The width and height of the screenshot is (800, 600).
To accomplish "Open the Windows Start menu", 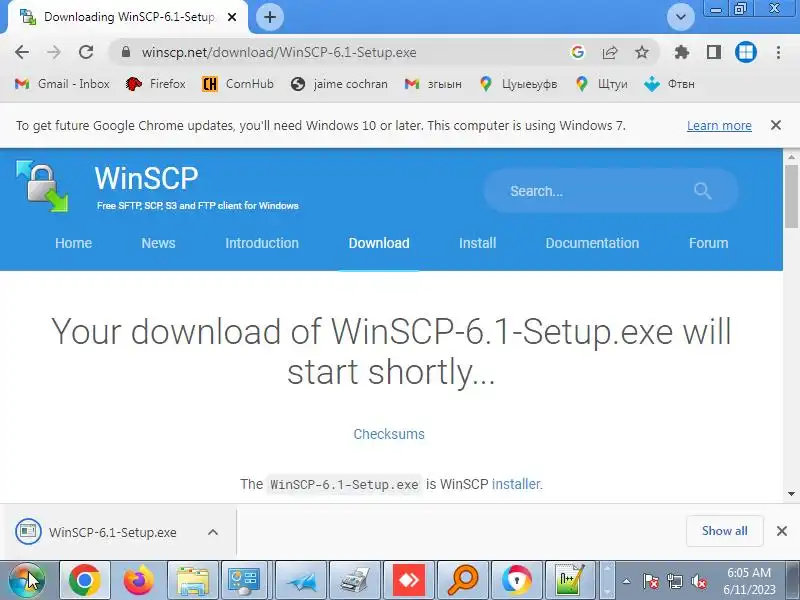I will pyautogui.click(x=27, y=580).
